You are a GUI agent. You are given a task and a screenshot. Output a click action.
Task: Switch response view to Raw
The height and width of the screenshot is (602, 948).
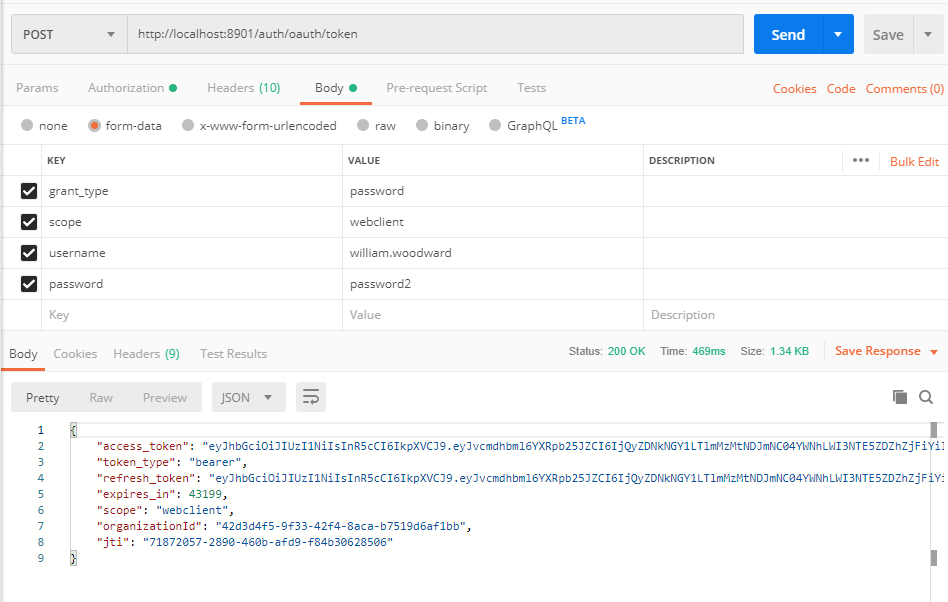101,397
